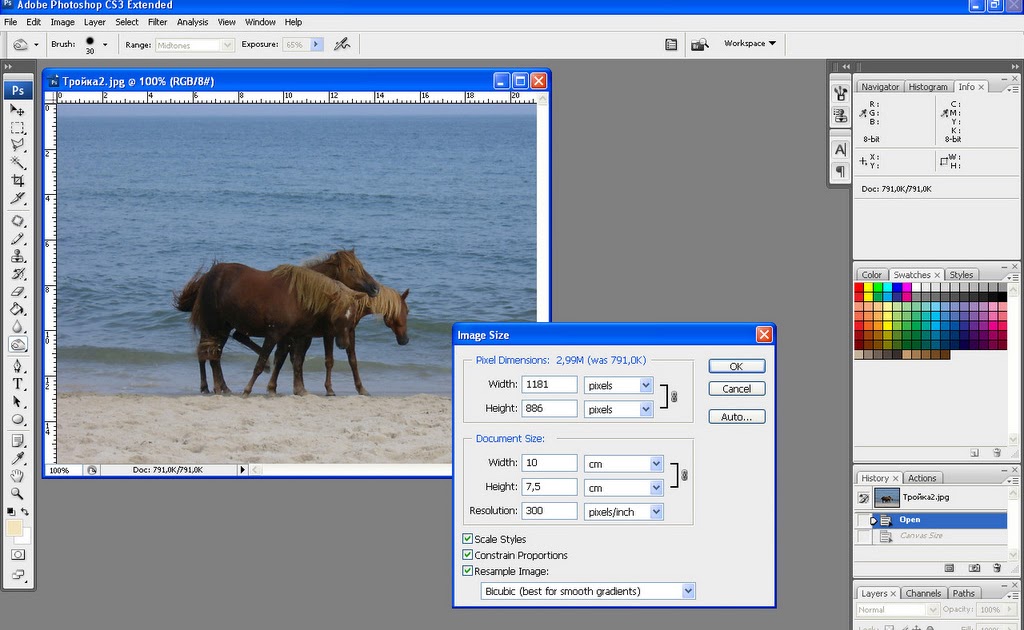
Task: Toggle Resample Image checkbox
Action: pos(468,571)
